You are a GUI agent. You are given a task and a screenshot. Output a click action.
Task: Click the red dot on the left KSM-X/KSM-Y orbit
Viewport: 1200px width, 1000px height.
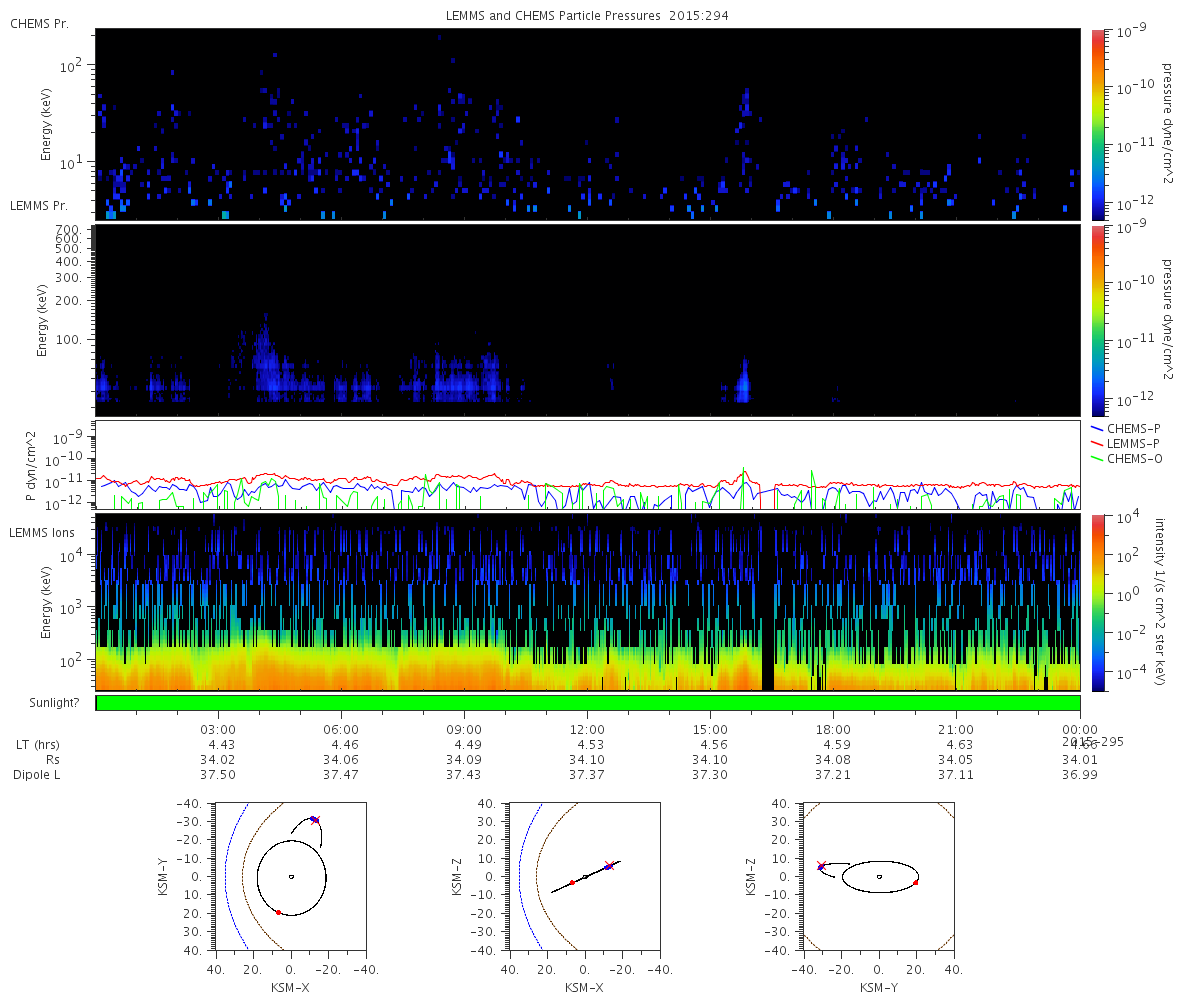coord(278,912)
